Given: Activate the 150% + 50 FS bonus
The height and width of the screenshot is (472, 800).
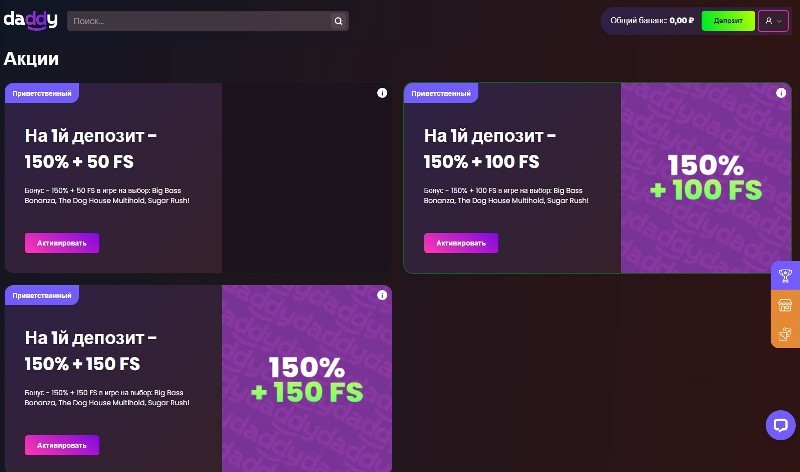Looking at the screenshot, I should 62,243.
